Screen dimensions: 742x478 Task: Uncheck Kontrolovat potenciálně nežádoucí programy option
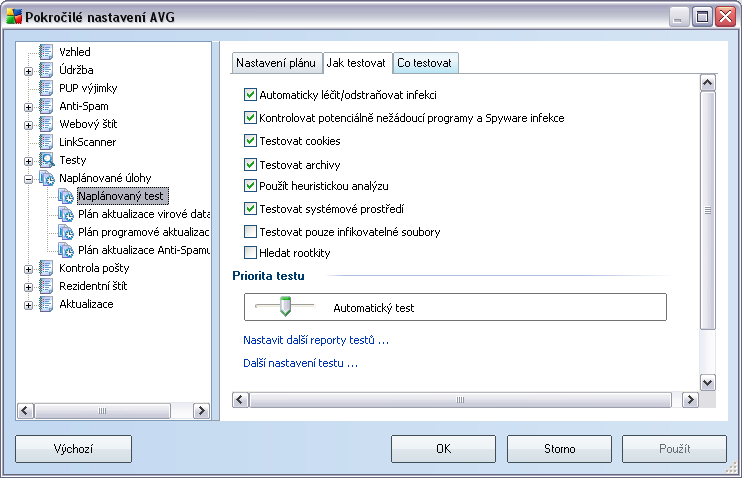(250, 117)
